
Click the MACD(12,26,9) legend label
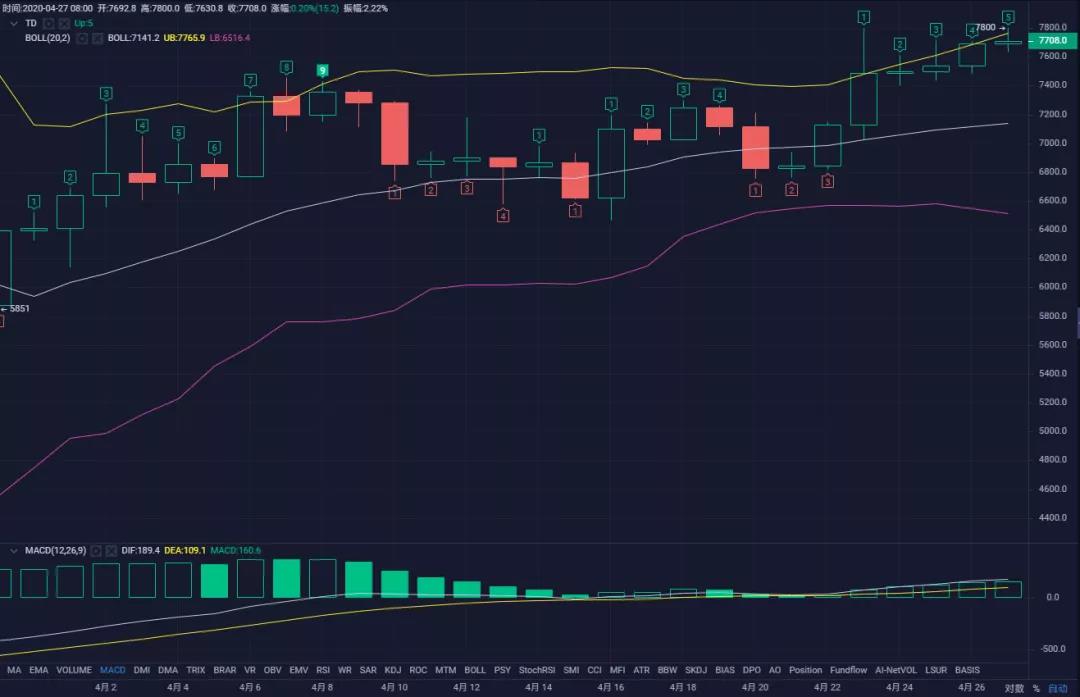coord(56,550)
